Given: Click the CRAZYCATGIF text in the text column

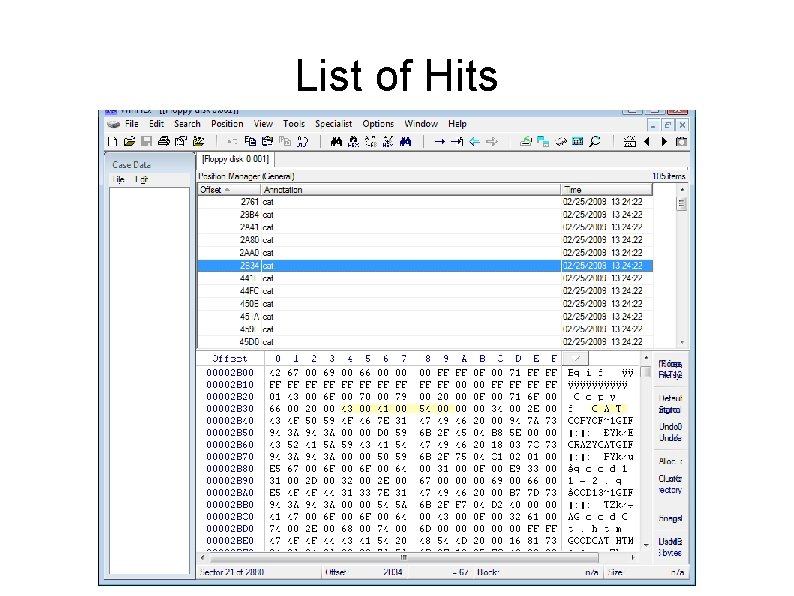Looking at the screenshot, I should 601,445.
